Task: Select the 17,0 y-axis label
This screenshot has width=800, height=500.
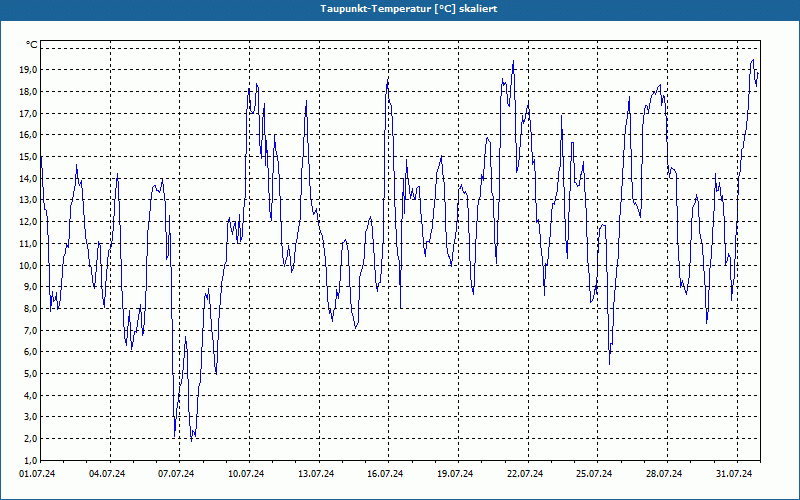Action: point(29,113)
